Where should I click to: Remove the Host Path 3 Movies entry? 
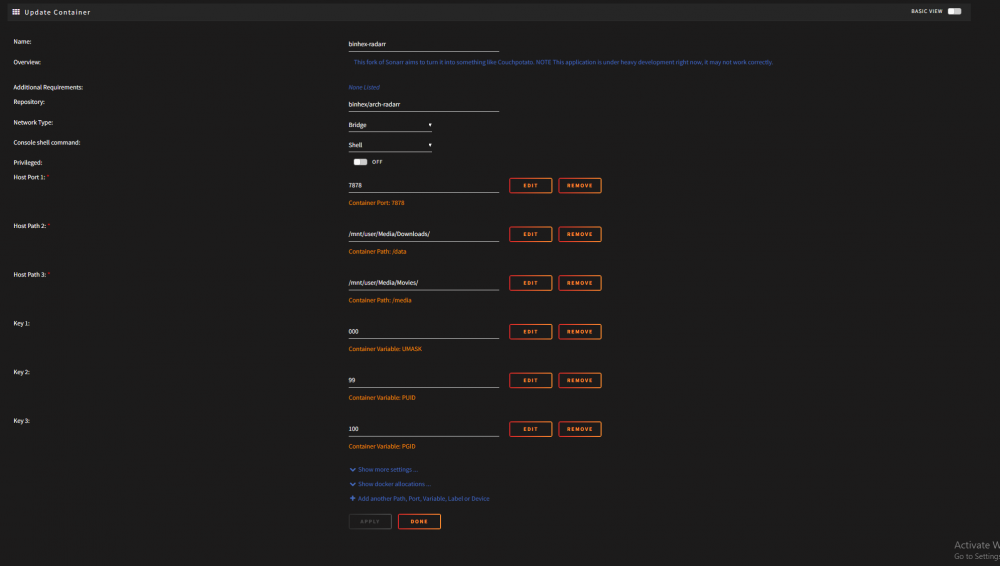tap(580, 283)
